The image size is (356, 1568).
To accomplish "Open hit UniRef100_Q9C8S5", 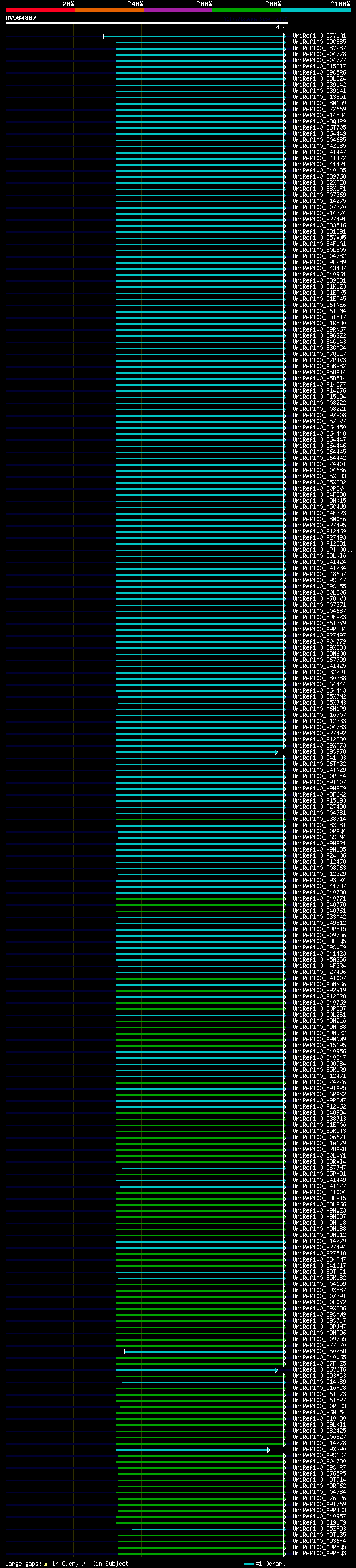I will click(319, 42).
